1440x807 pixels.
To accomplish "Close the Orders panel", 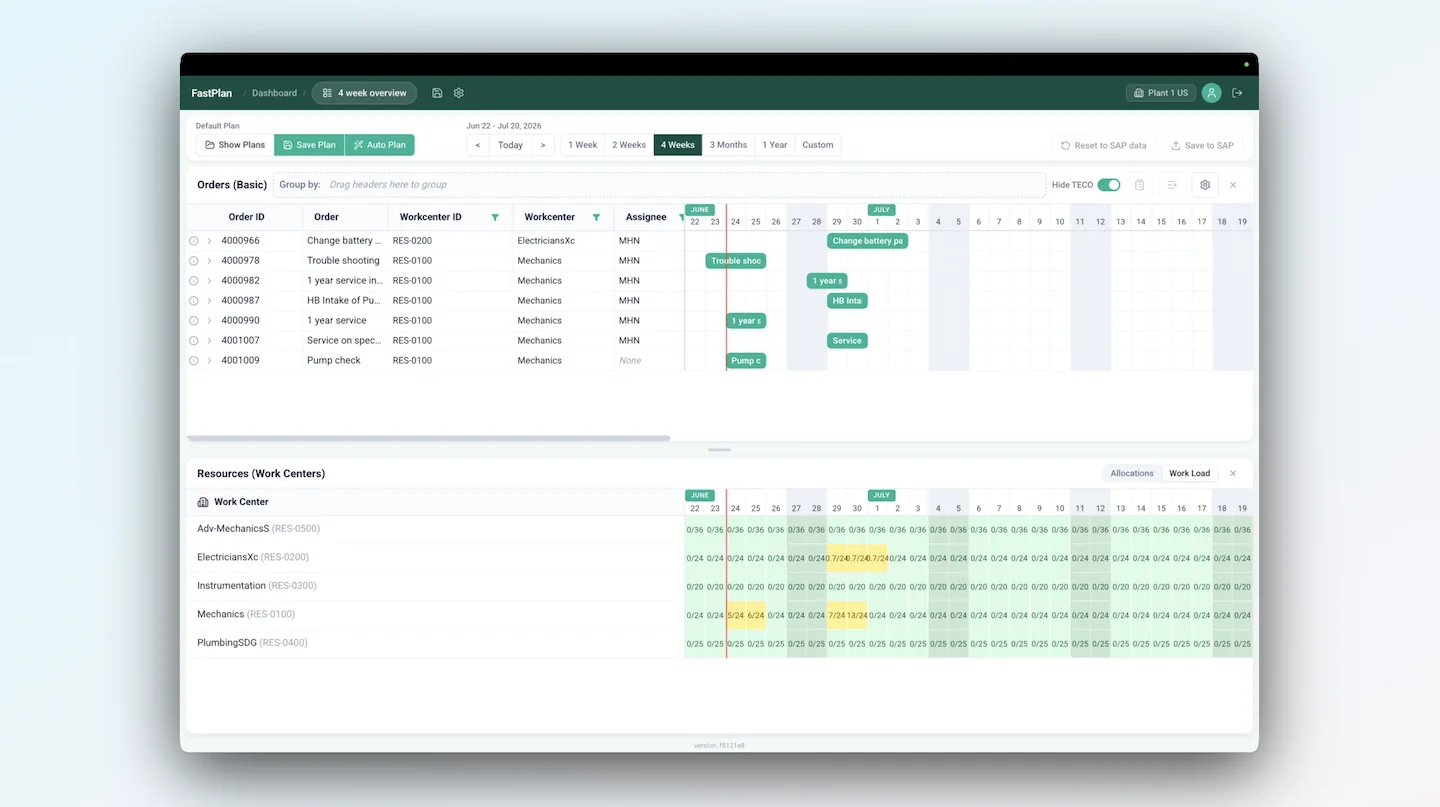I will [1233, 185].
